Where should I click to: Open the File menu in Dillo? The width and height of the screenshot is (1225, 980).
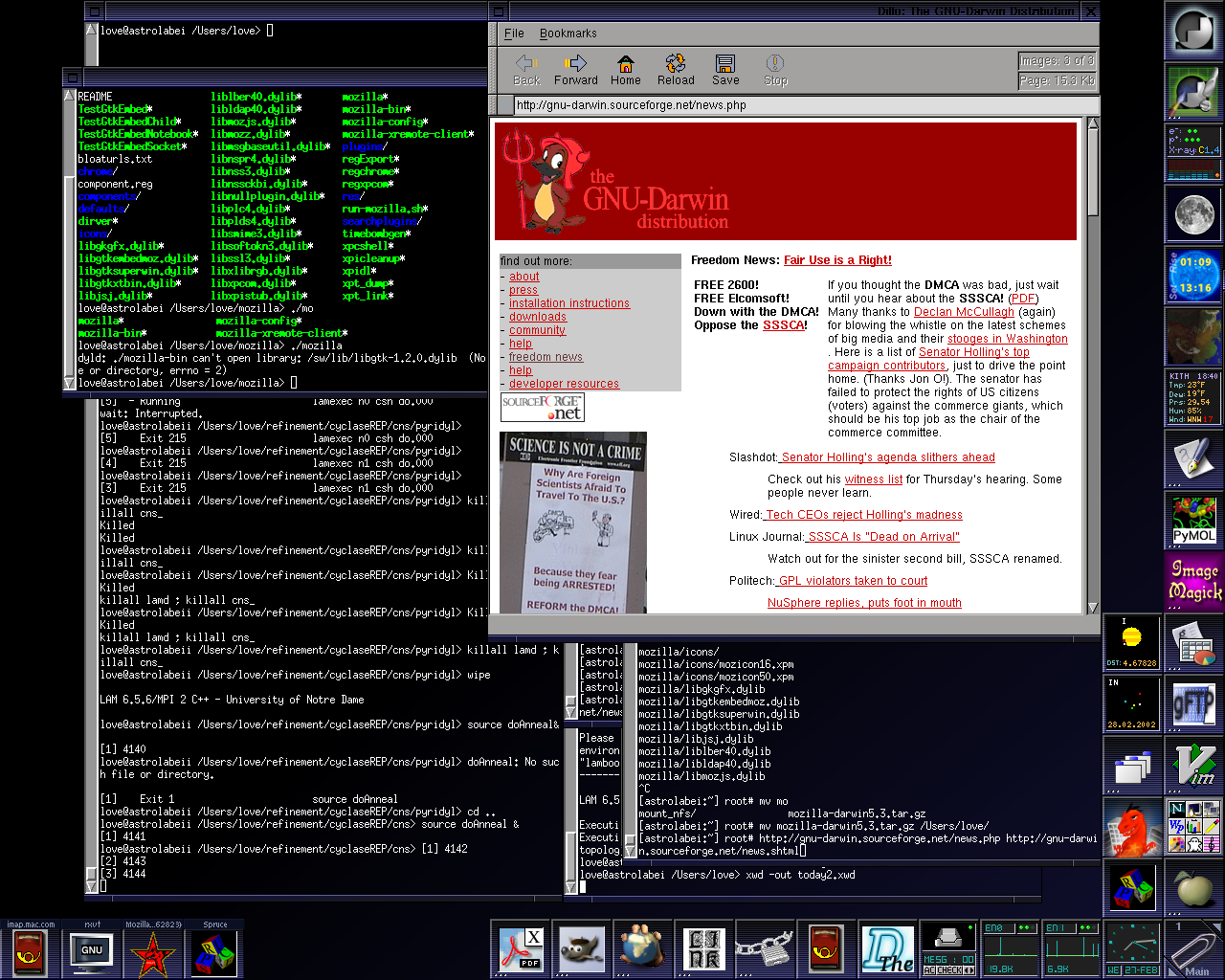pos(514,33)
